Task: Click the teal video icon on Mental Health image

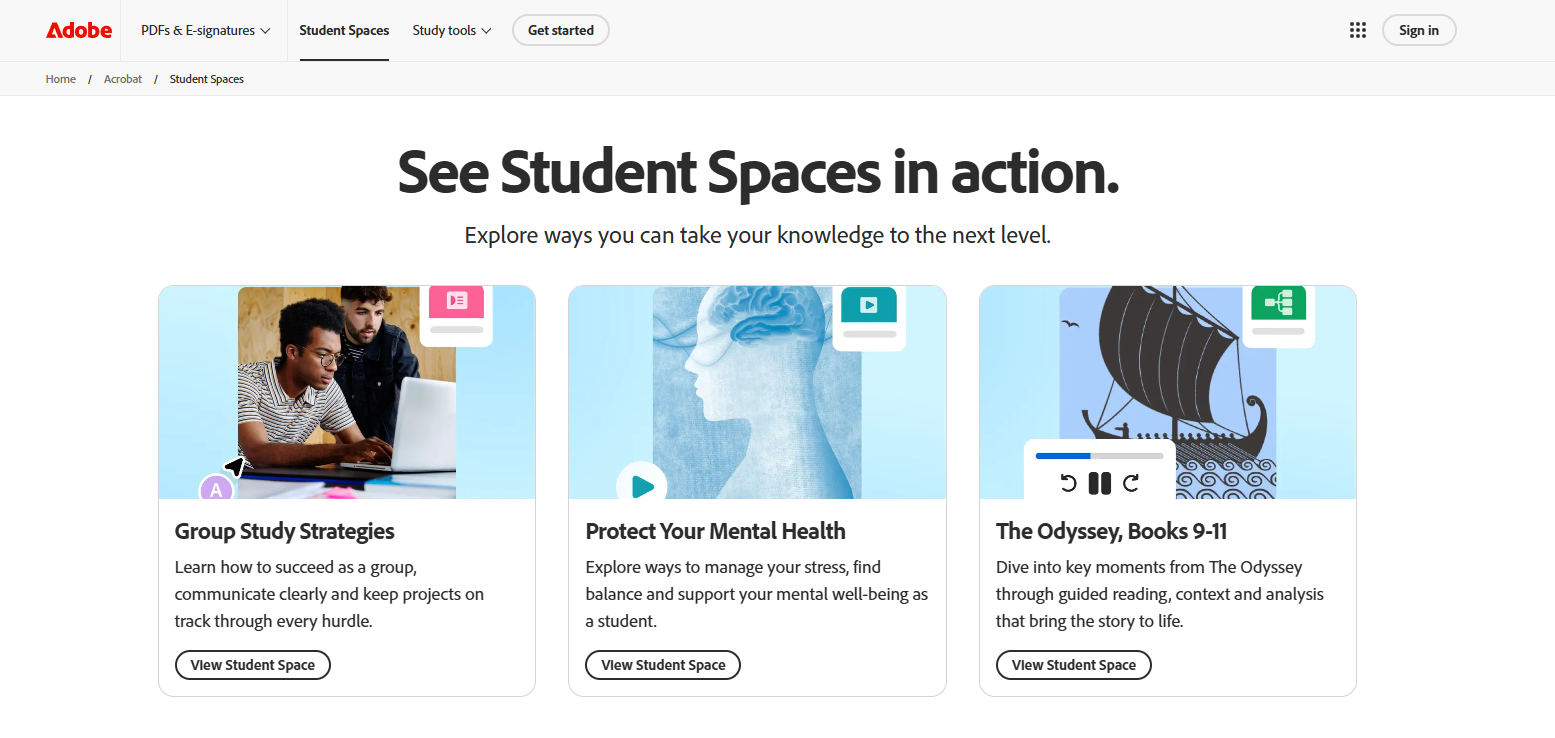Action: tap(869, 305)
